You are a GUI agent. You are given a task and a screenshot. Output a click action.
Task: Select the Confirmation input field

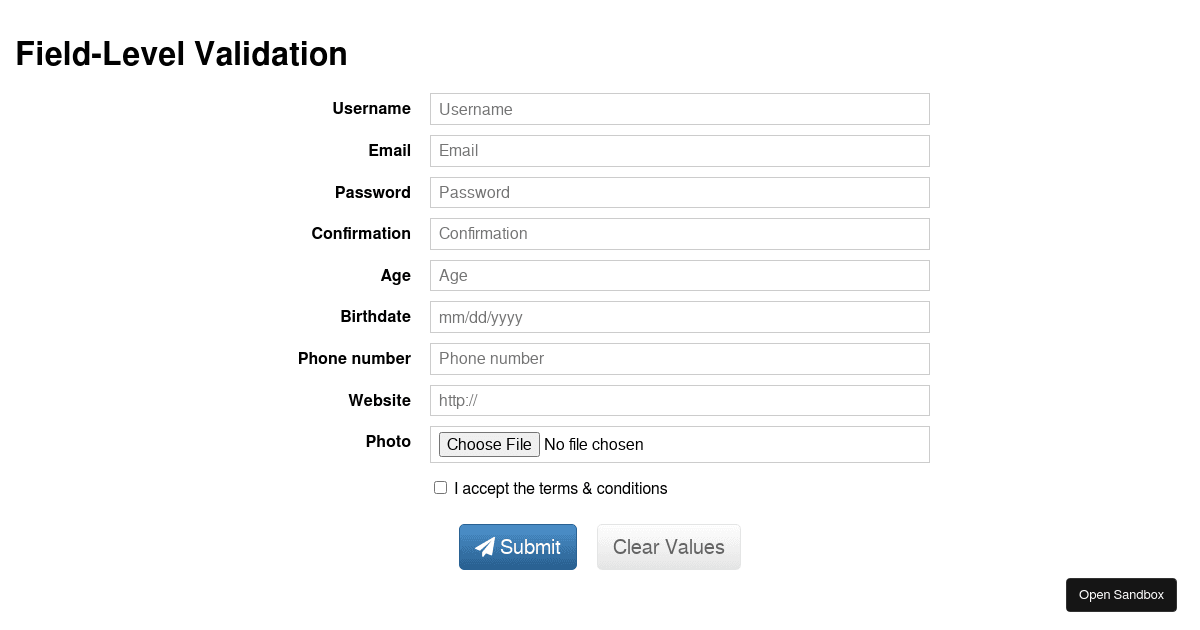coord(680,234)
